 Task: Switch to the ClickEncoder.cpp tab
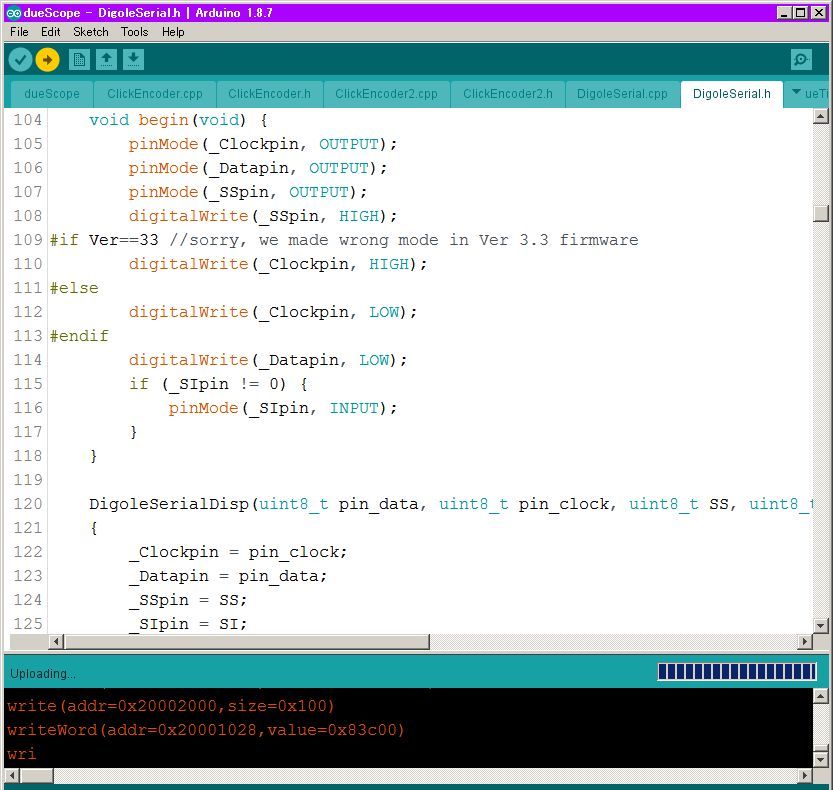(155, 94)
